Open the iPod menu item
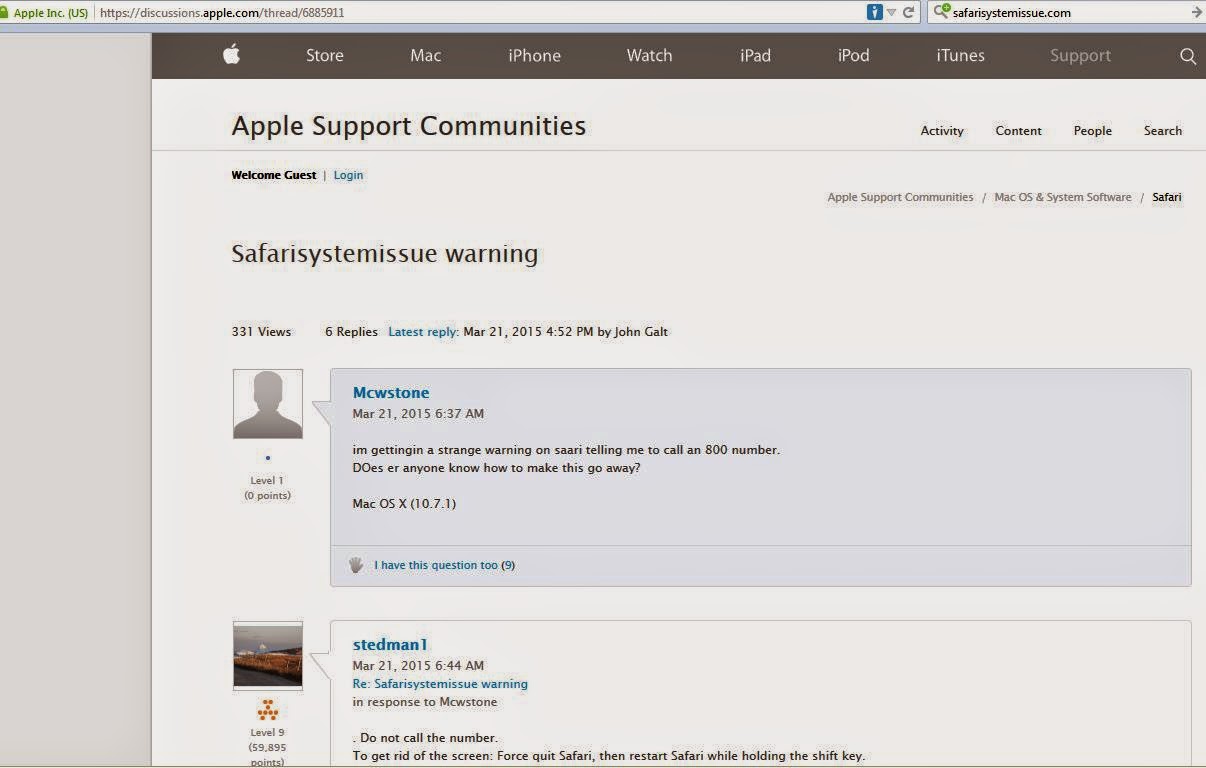Screen dimensions: 1206x768 coord(853,56)
